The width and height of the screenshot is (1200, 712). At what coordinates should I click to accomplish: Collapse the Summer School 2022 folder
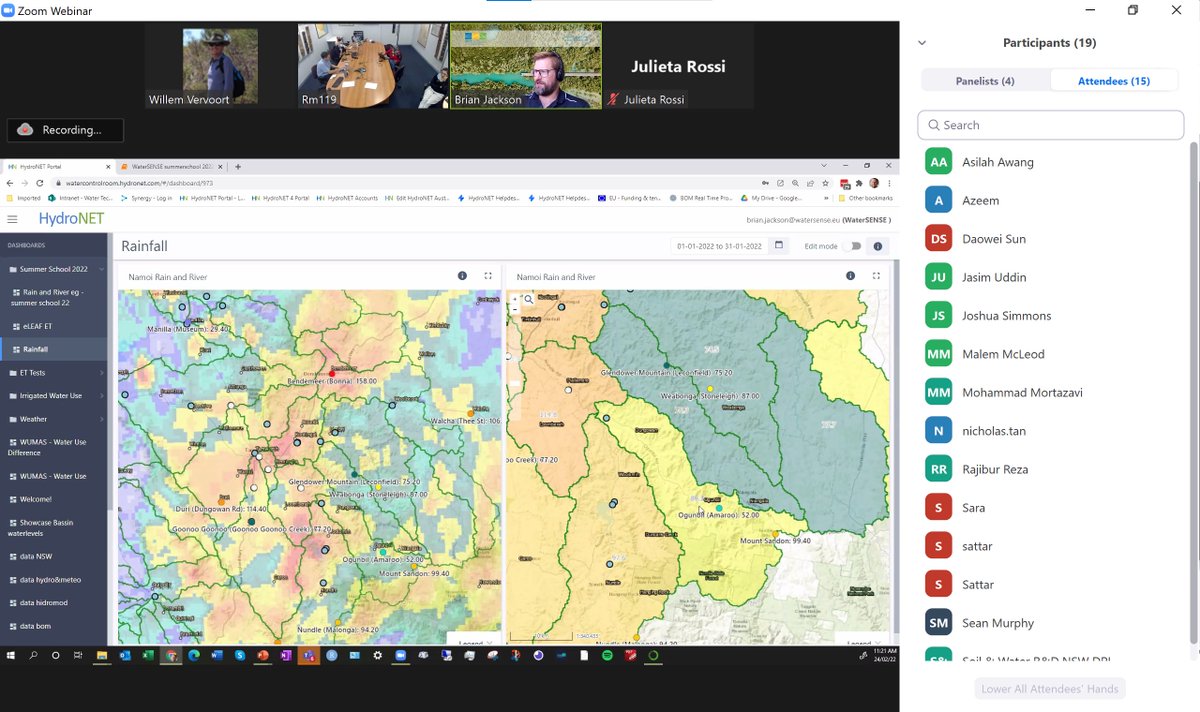coord(52,269)
